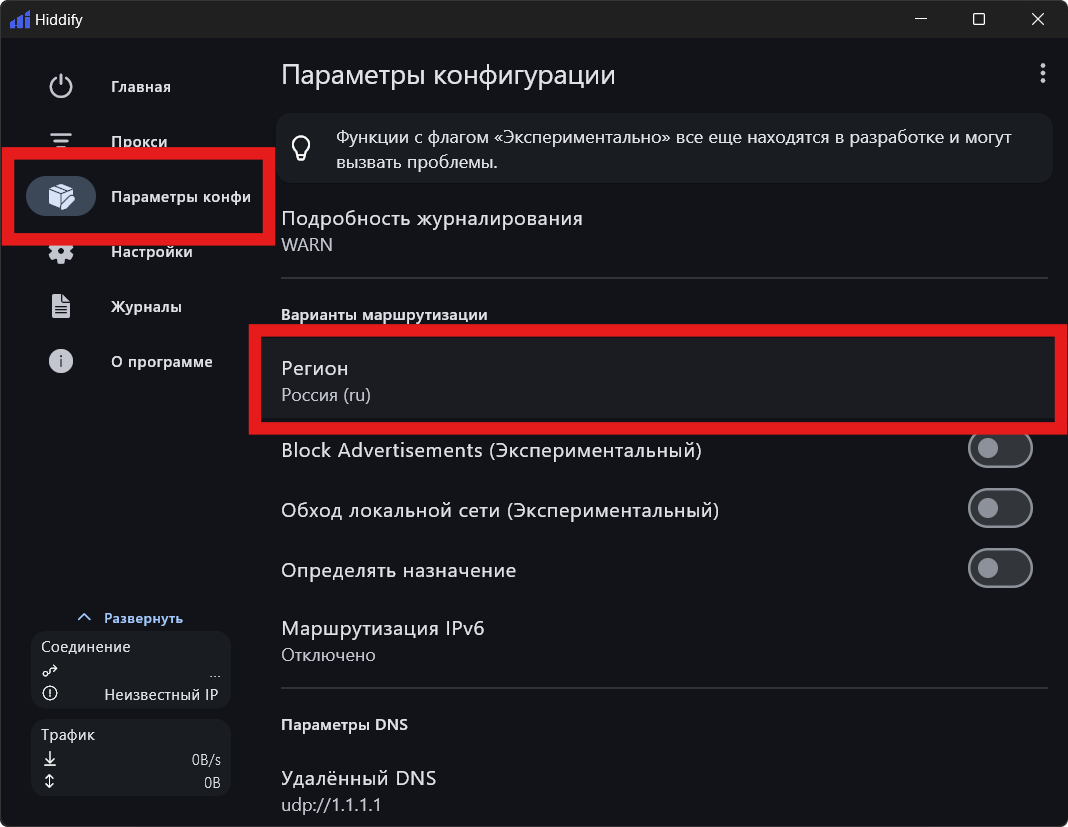Go to the Главная page
This screenshot has width=1068, height=827.
141,87
